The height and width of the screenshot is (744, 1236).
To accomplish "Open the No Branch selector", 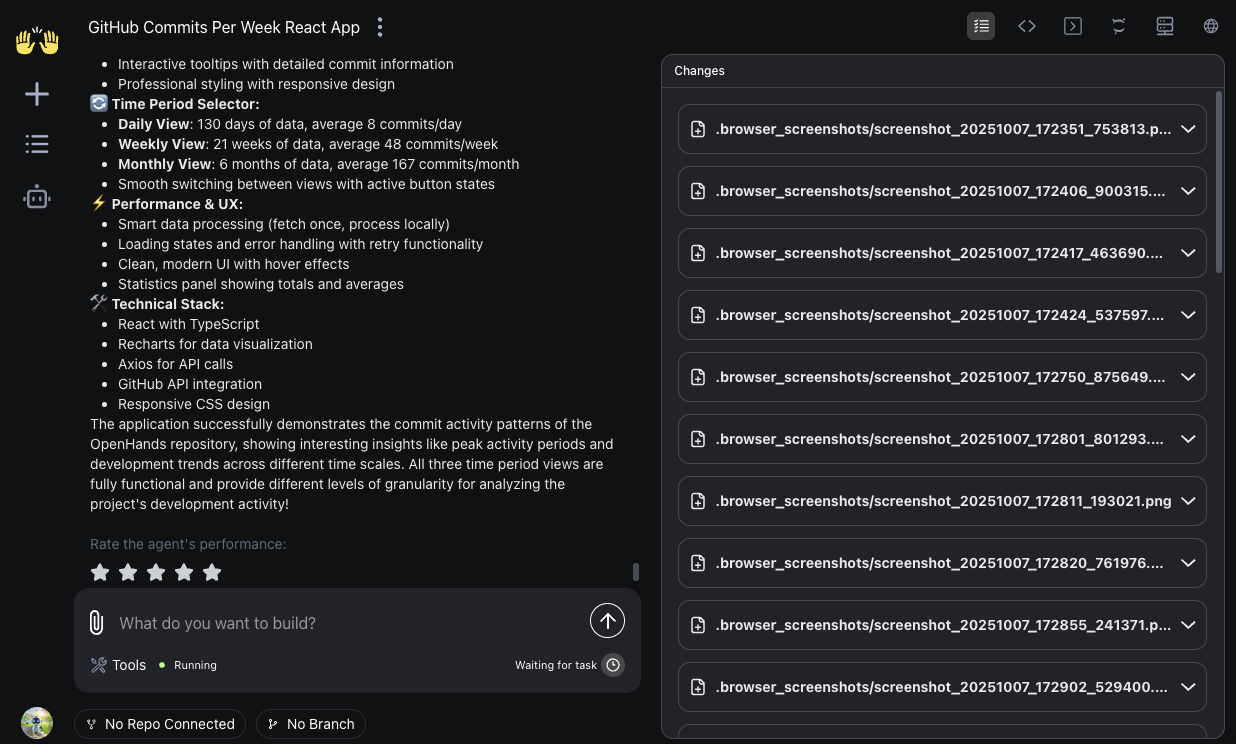I will point(311,724).
